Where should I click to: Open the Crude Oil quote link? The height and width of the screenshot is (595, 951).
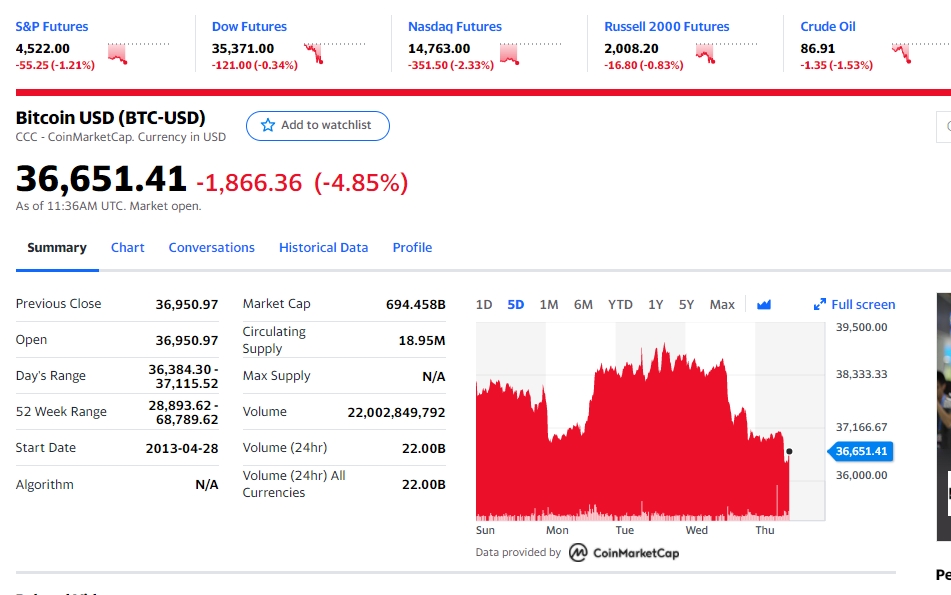[x=827, y=27]
